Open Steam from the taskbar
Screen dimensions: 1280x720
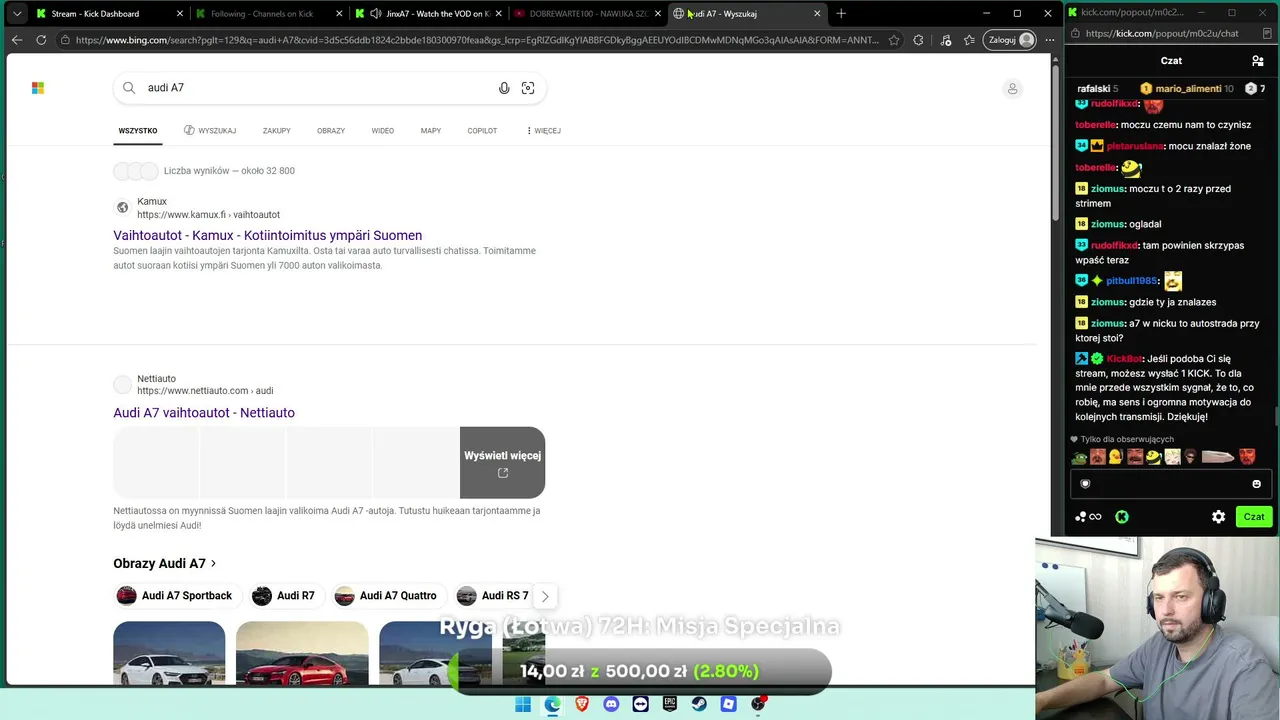[699, 705]
